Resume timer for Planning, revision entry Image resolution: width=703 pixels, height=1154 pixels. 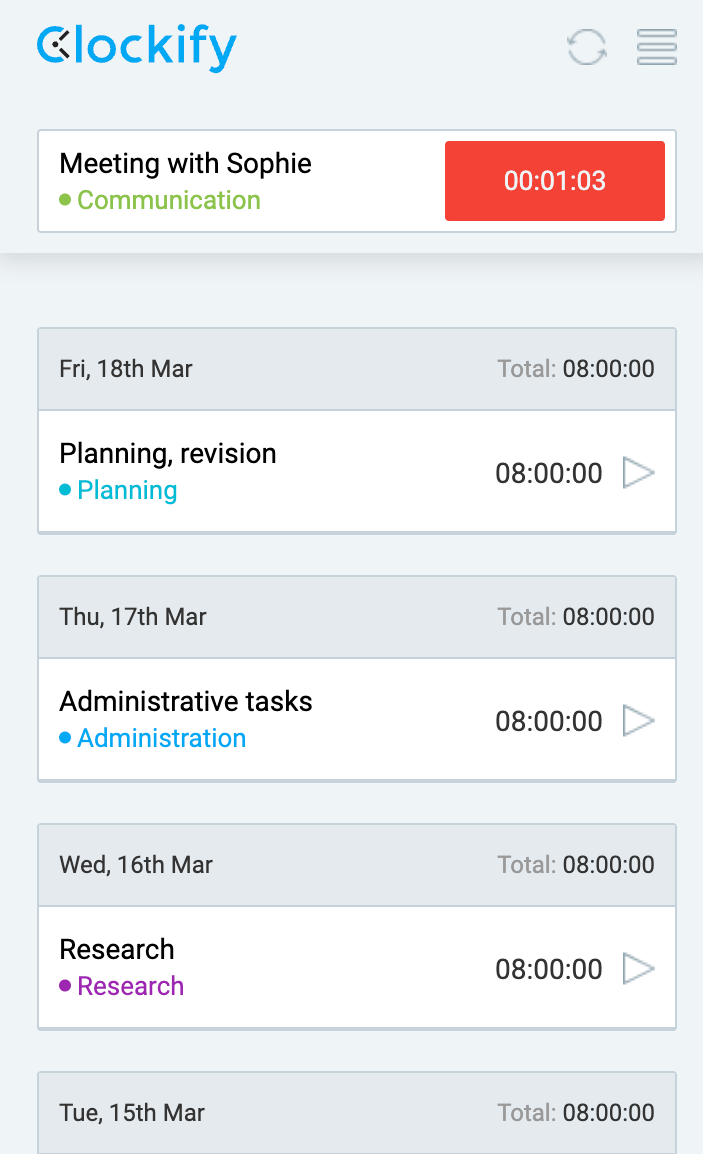[639, 472]
